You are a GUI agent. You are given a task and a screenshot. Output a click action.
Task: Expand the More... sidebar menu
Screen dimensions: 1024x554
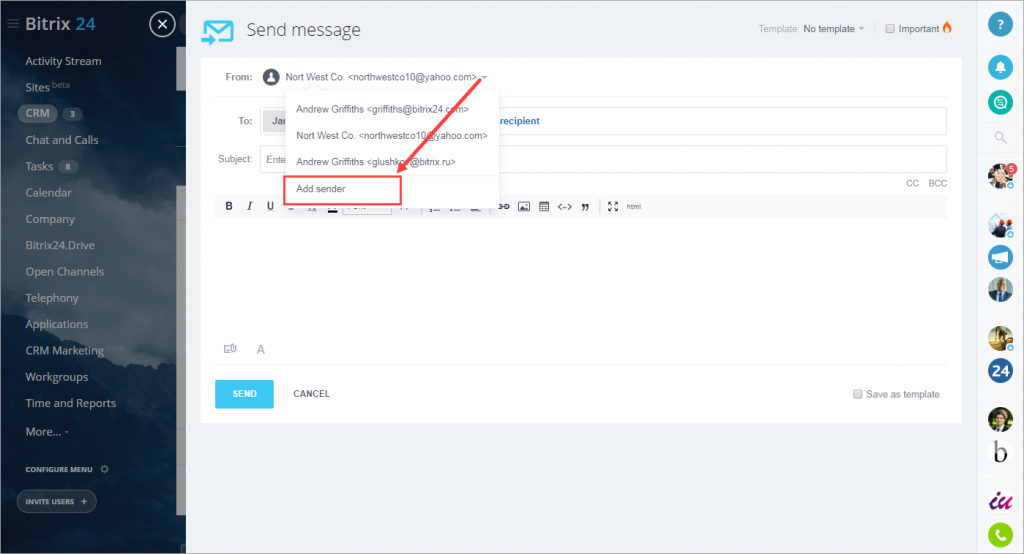click(x=47, y=432)
